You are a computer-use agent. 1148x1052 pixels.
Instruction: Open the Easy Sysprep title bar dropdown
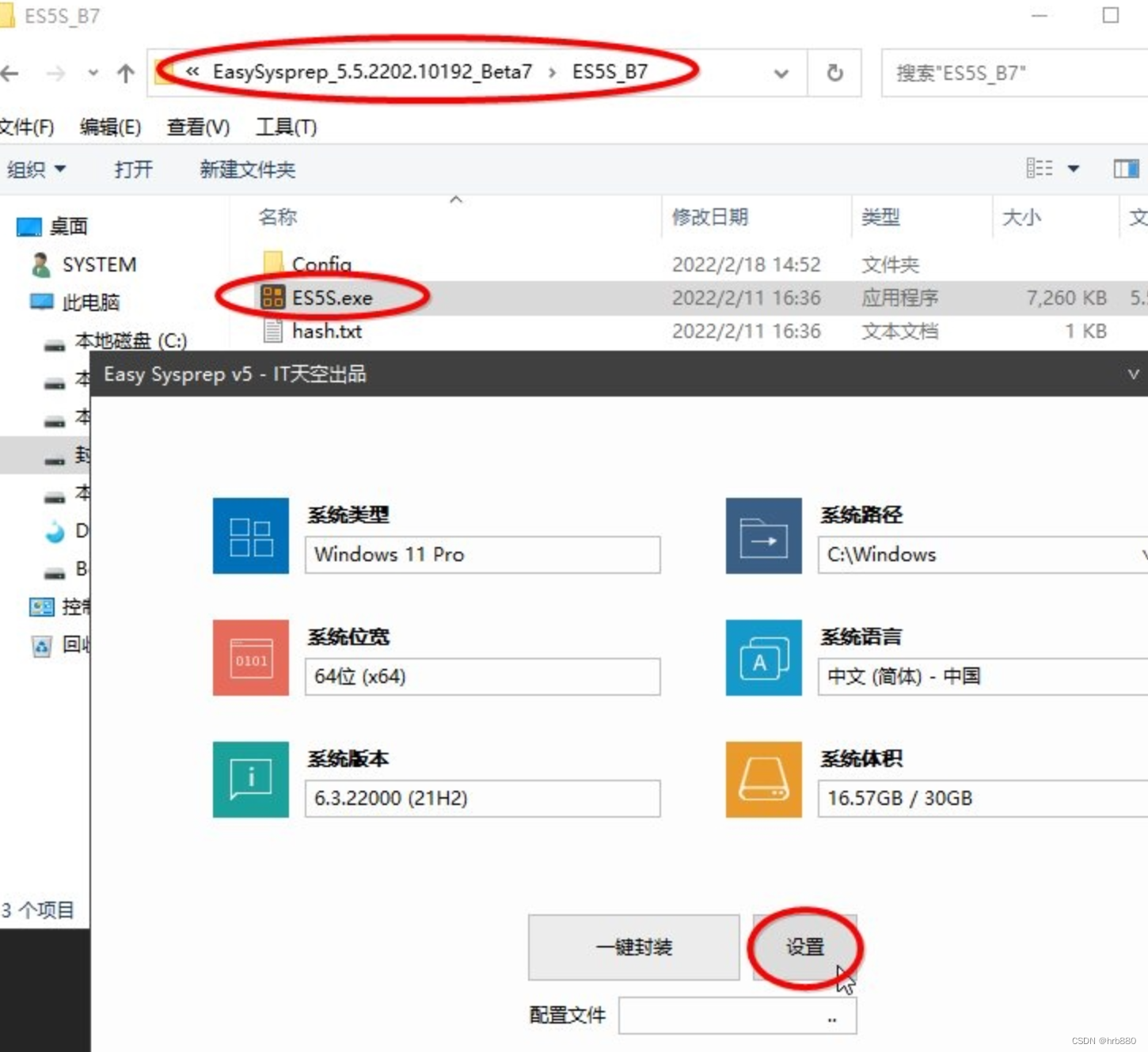[x=1133, y=374]
